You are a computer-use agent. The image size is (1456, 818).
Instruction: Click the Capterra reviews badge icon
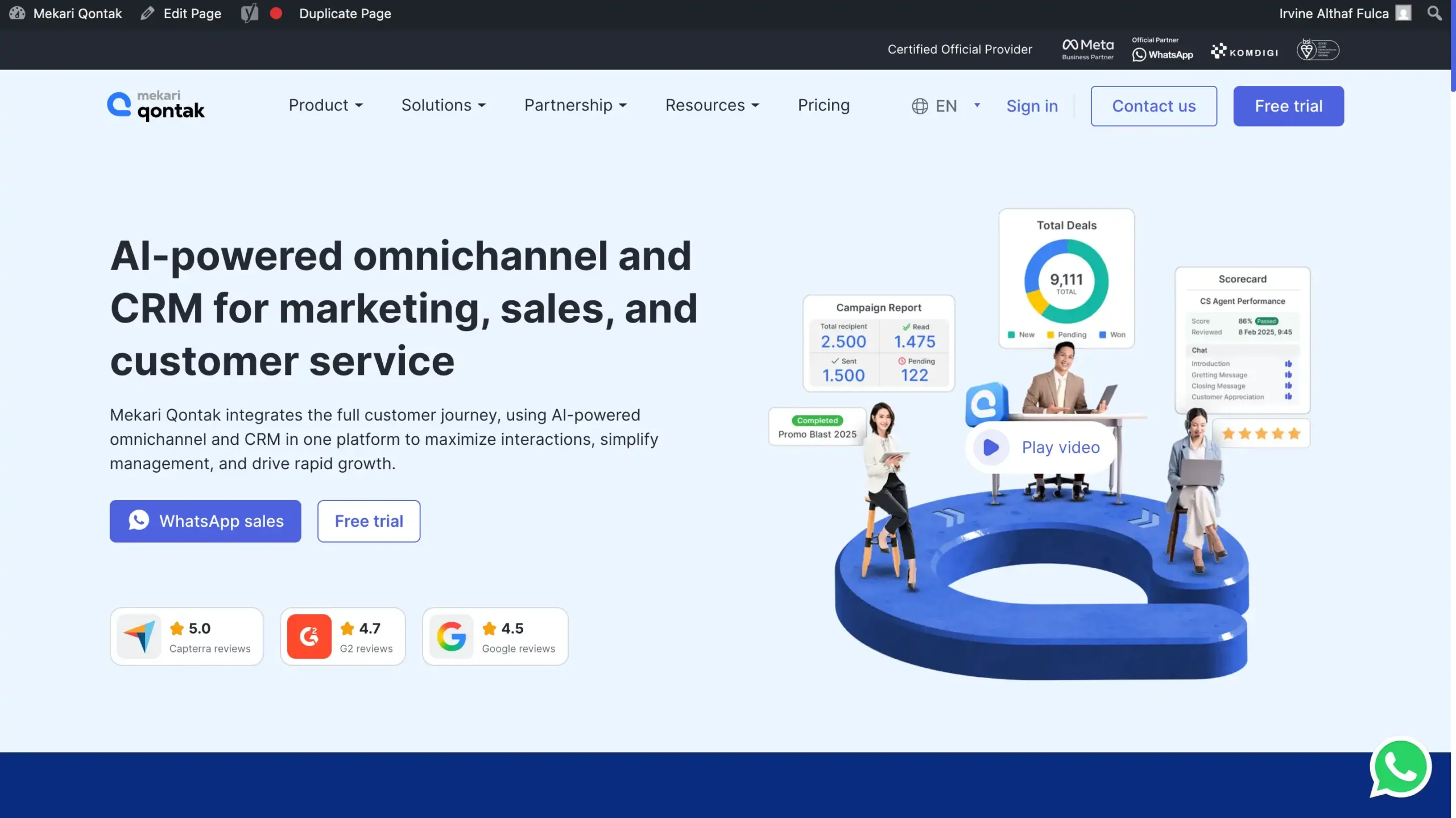pyautogui.click(x=139, y=636)
